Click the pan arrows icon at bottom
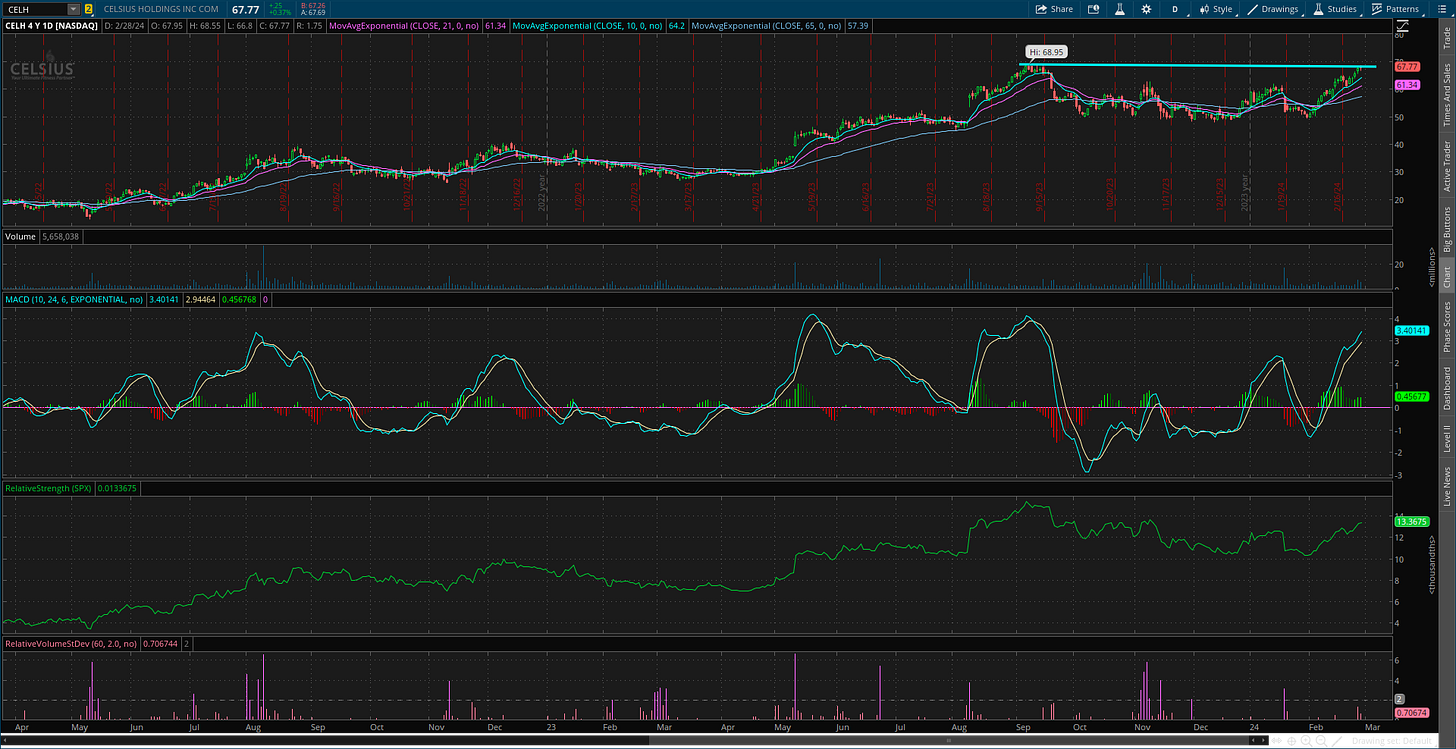Image resolution: width=1456 pixels, height=749 pixels. coord(1277,741)
